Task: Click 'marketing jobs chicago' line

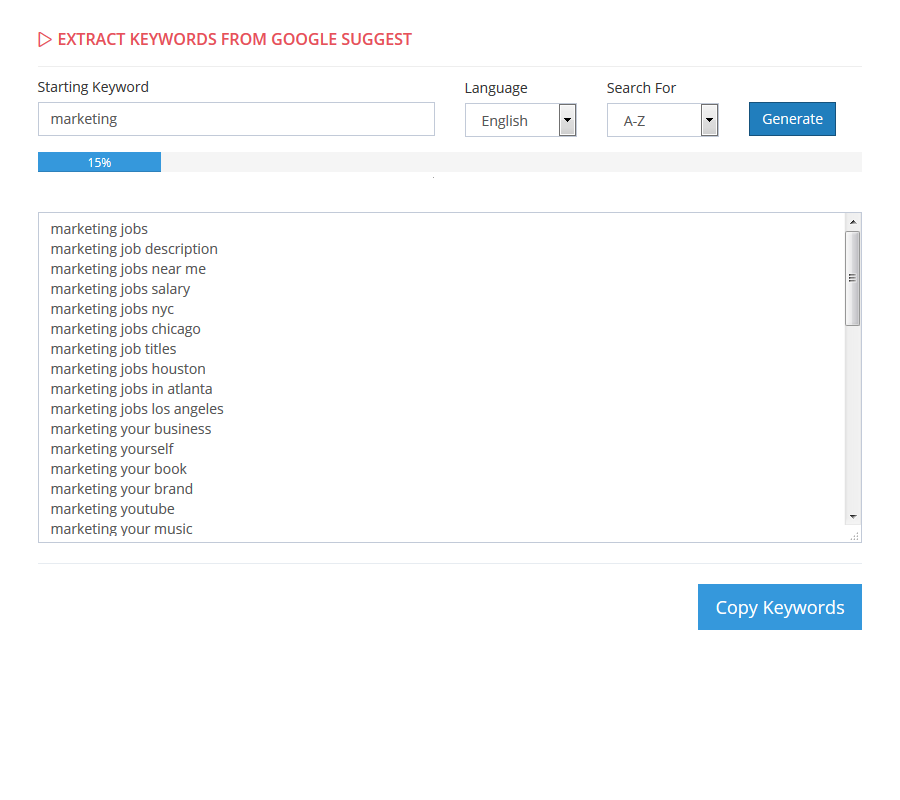Action: (x=126, y=329)
